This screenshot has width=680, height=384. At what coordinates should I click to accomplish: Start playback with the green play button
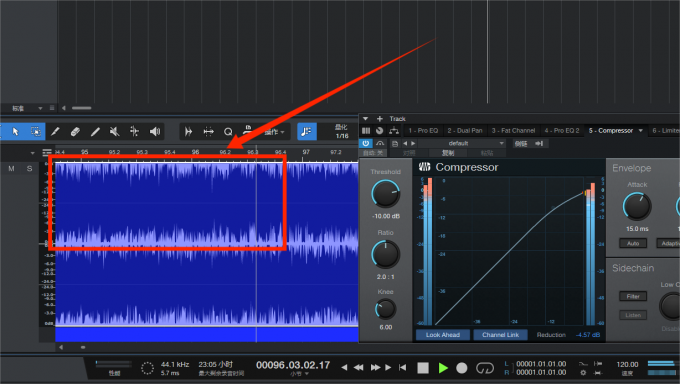coord(443,368)
